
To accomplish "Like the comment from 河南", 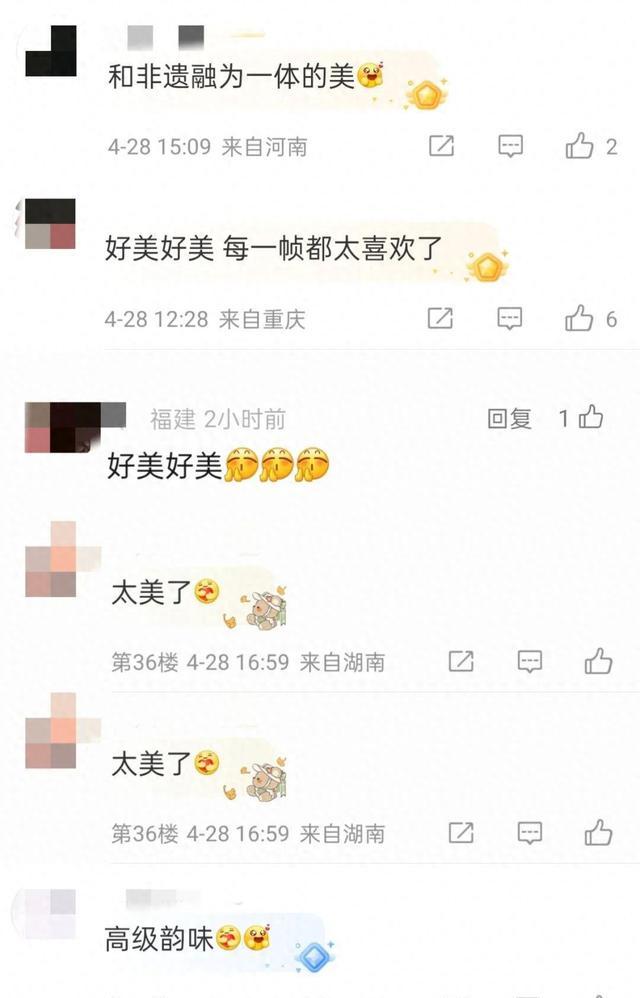I will coord(579,146).
